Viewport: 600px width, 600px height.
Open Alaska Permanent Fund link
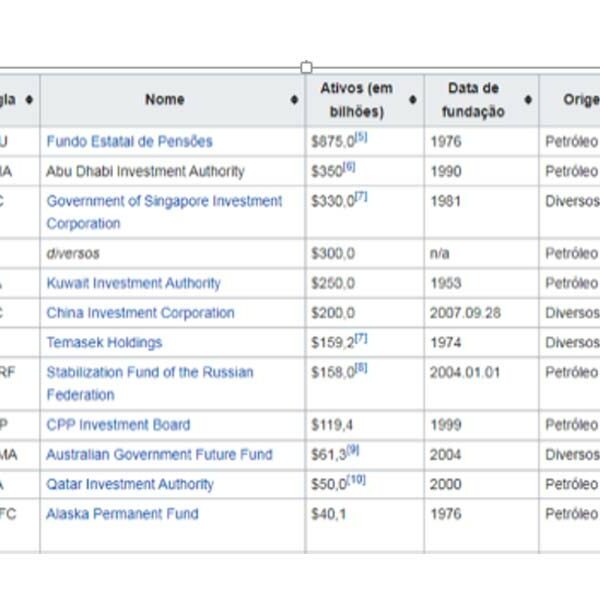[x=122, y=514]
